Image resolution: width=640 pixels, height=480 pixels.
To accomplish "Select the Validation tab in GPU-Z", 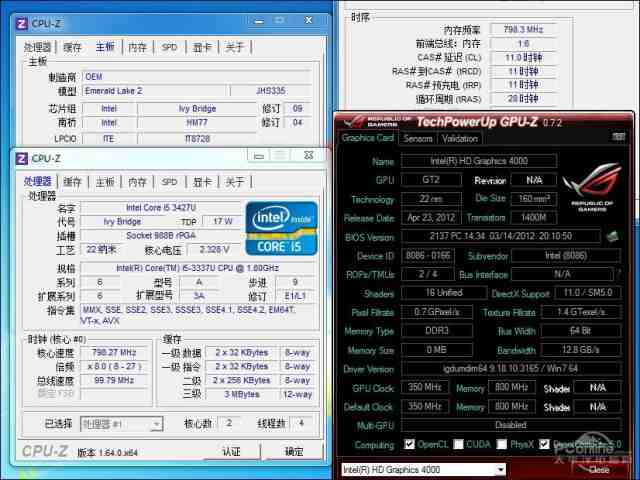I will click(x=459, y=139).
